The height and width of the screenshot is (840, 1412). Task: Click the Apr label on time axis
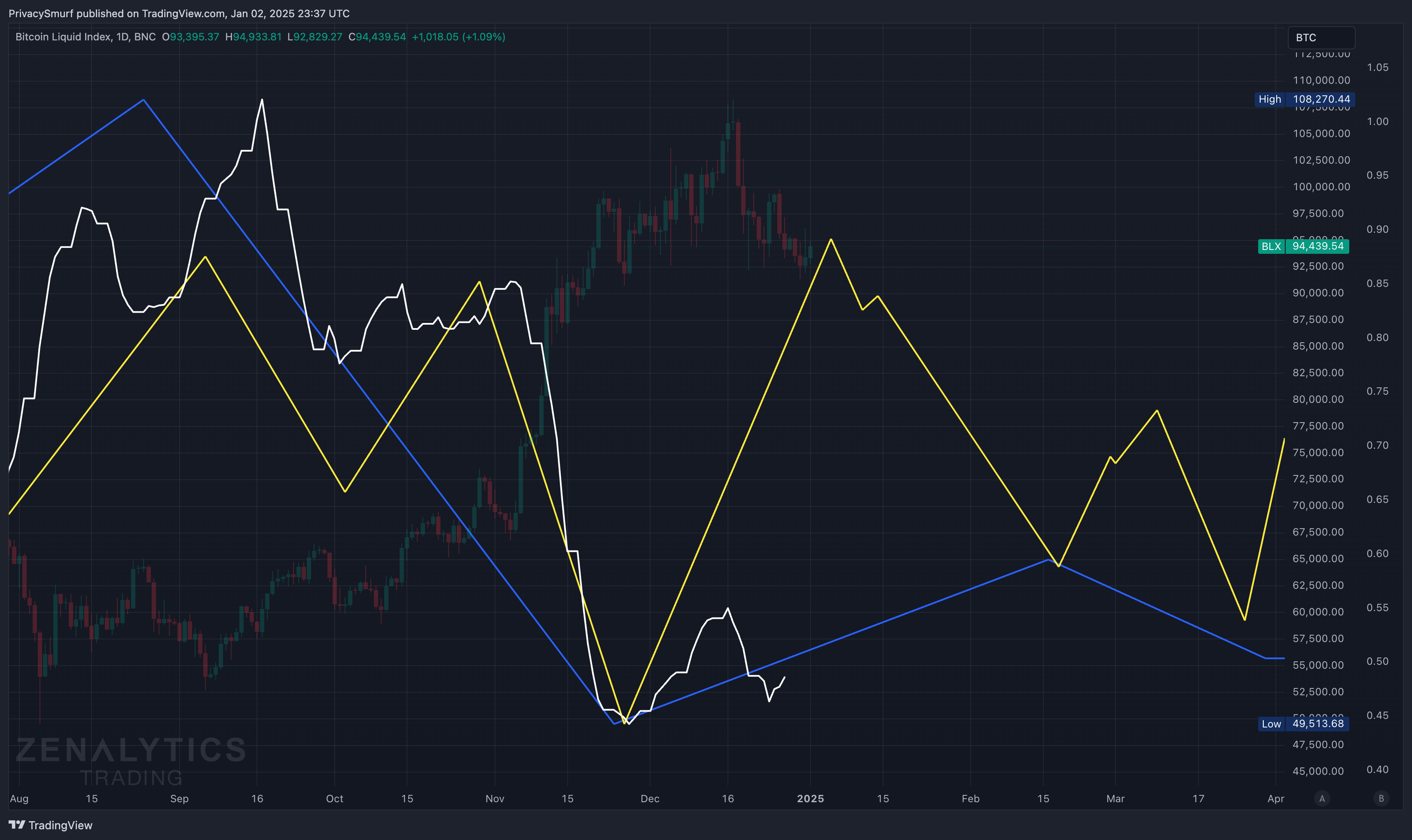[x=1275, y=799]
